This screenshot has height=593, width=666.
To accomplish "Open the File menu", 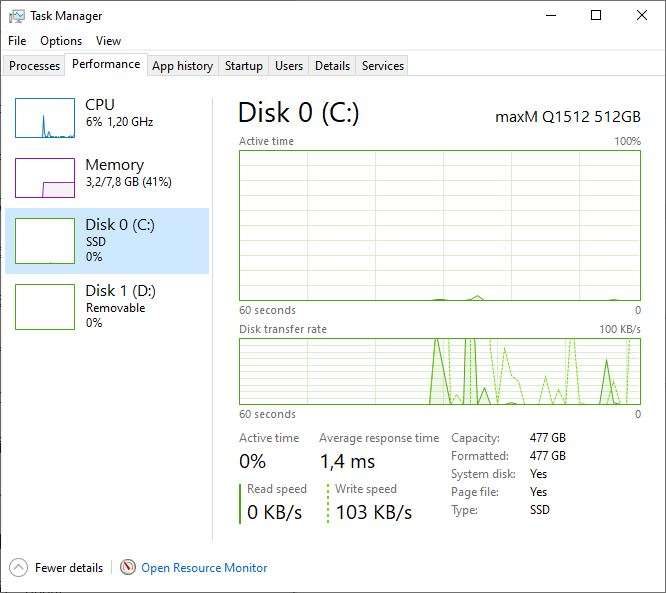I will pyautogui.click(x=17, y=41).
